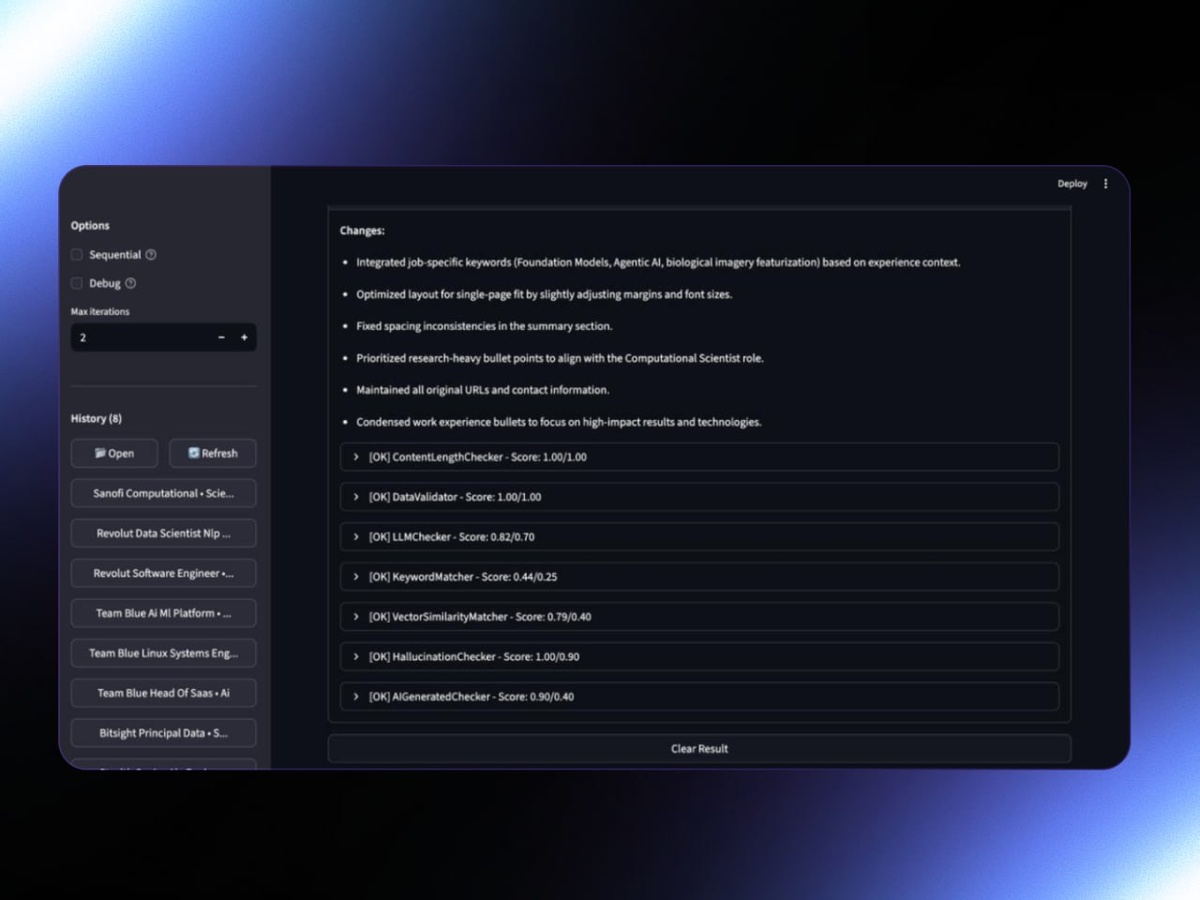1200x900 pixels.
Task: Open Team Blue Ai Ml Platform entry
Action: (163, 613)
